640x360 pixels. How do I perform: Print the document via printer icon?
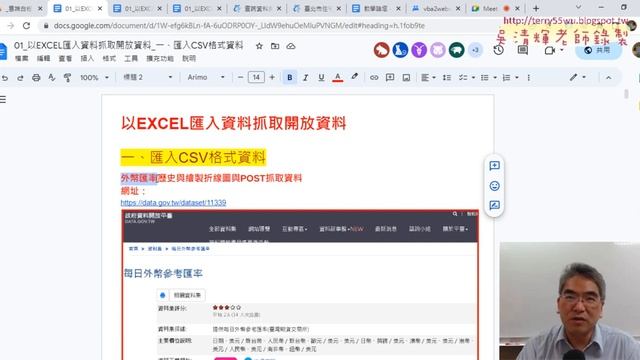[x=36, y=78]
